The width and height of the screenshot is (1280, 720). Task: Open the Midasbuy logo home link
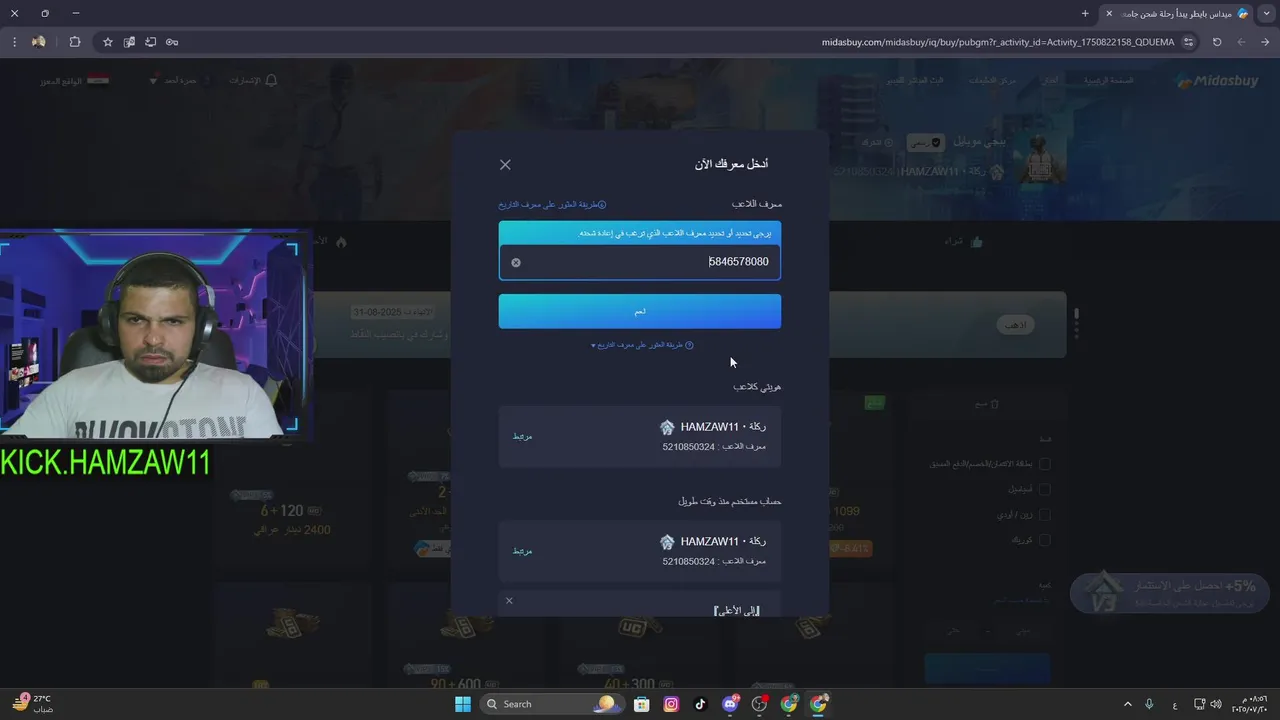tap(1217, 81)
